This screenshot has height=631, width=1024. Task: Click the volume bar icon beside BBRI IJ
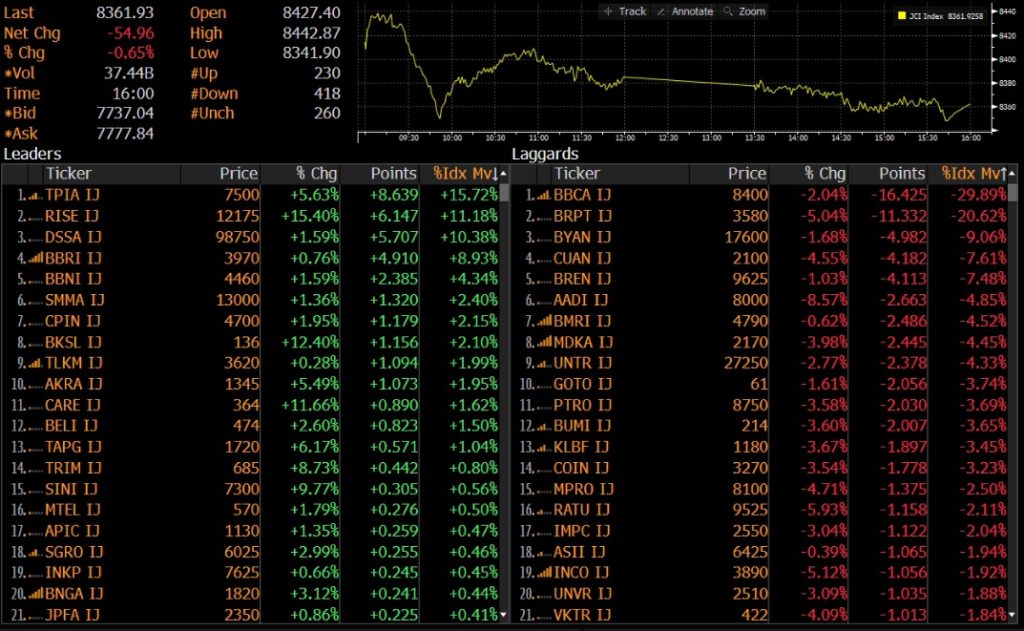(x=35, y=258)
